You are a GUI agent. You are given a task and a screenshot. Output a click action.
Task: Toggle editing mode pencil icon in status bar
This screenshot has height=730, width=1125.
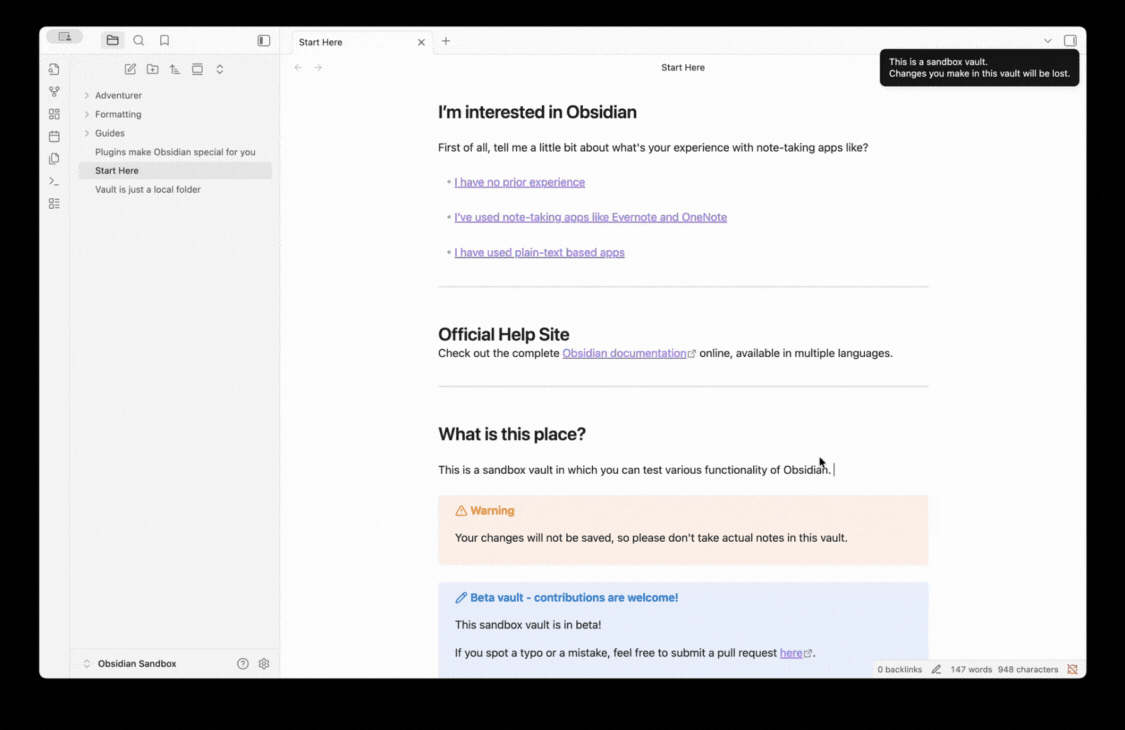(936, 670)
